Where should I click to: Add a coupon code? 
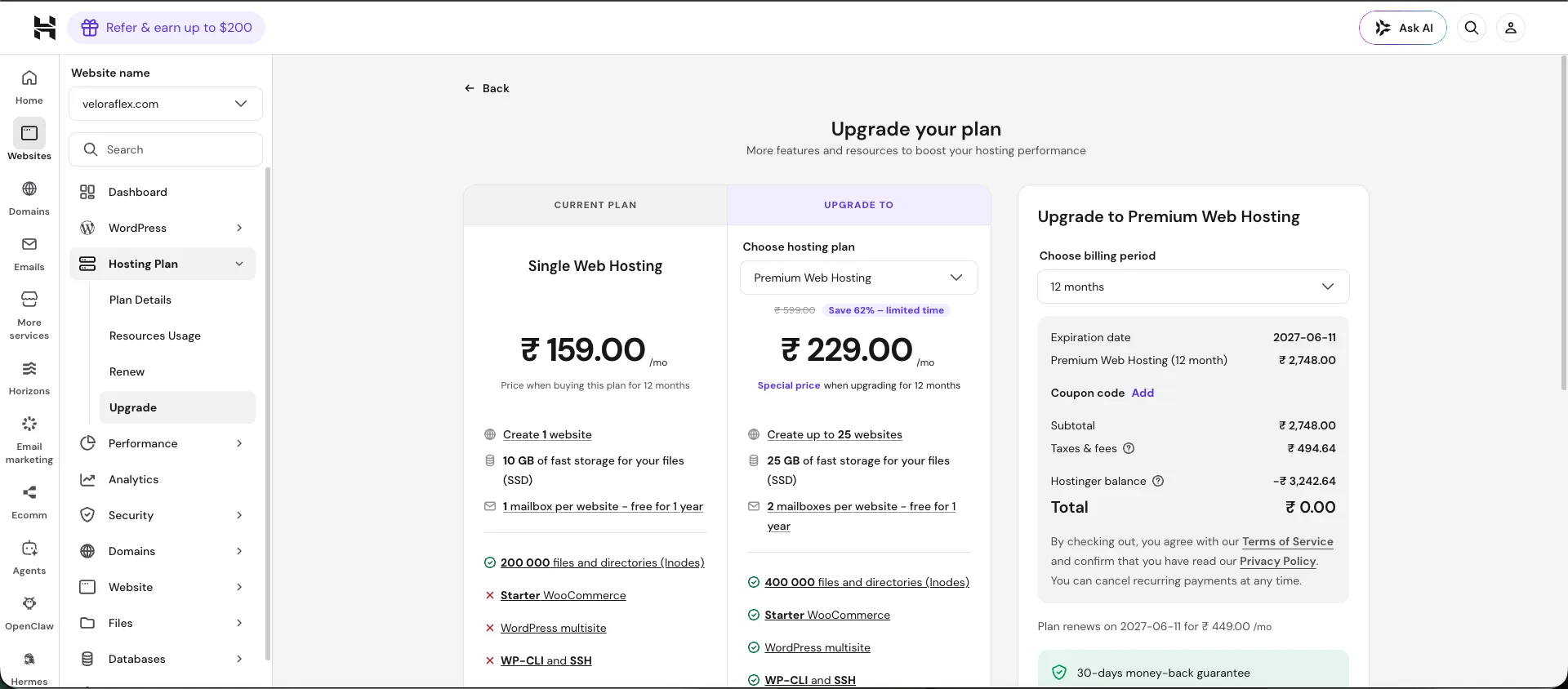[x=1143, y=393]
